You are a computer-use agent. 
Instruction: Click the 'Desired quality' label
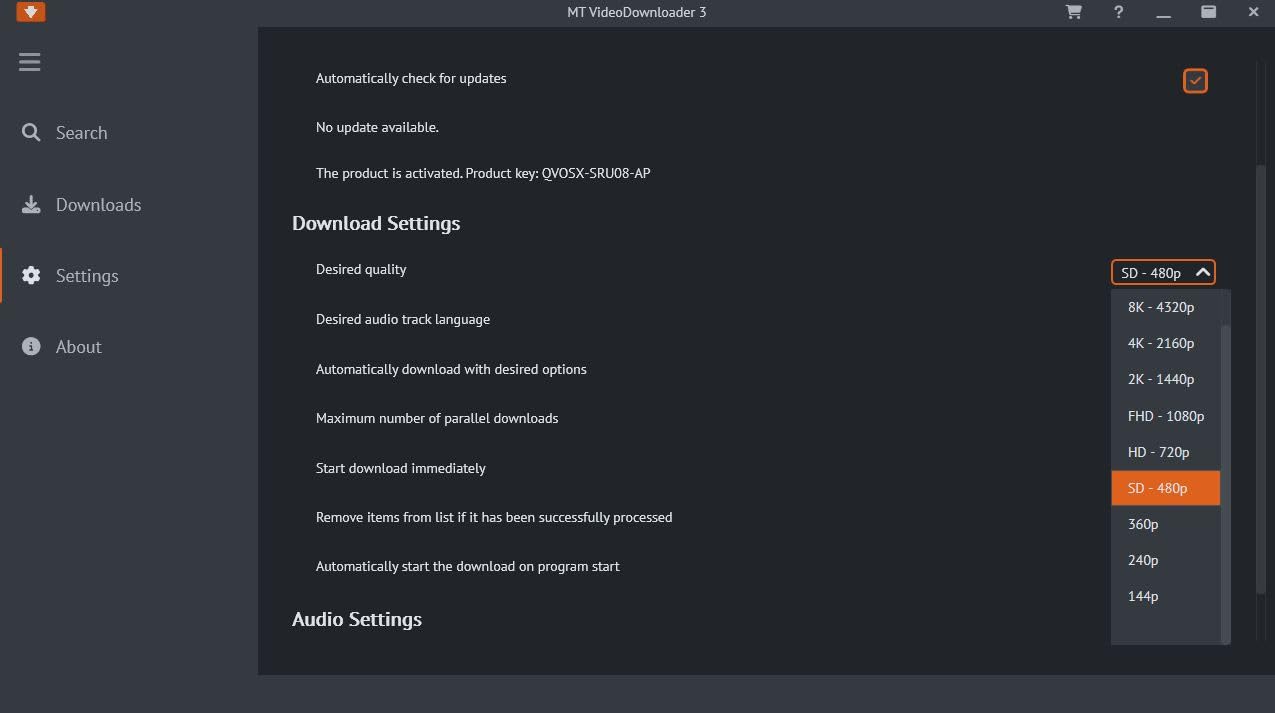point(361,269)
